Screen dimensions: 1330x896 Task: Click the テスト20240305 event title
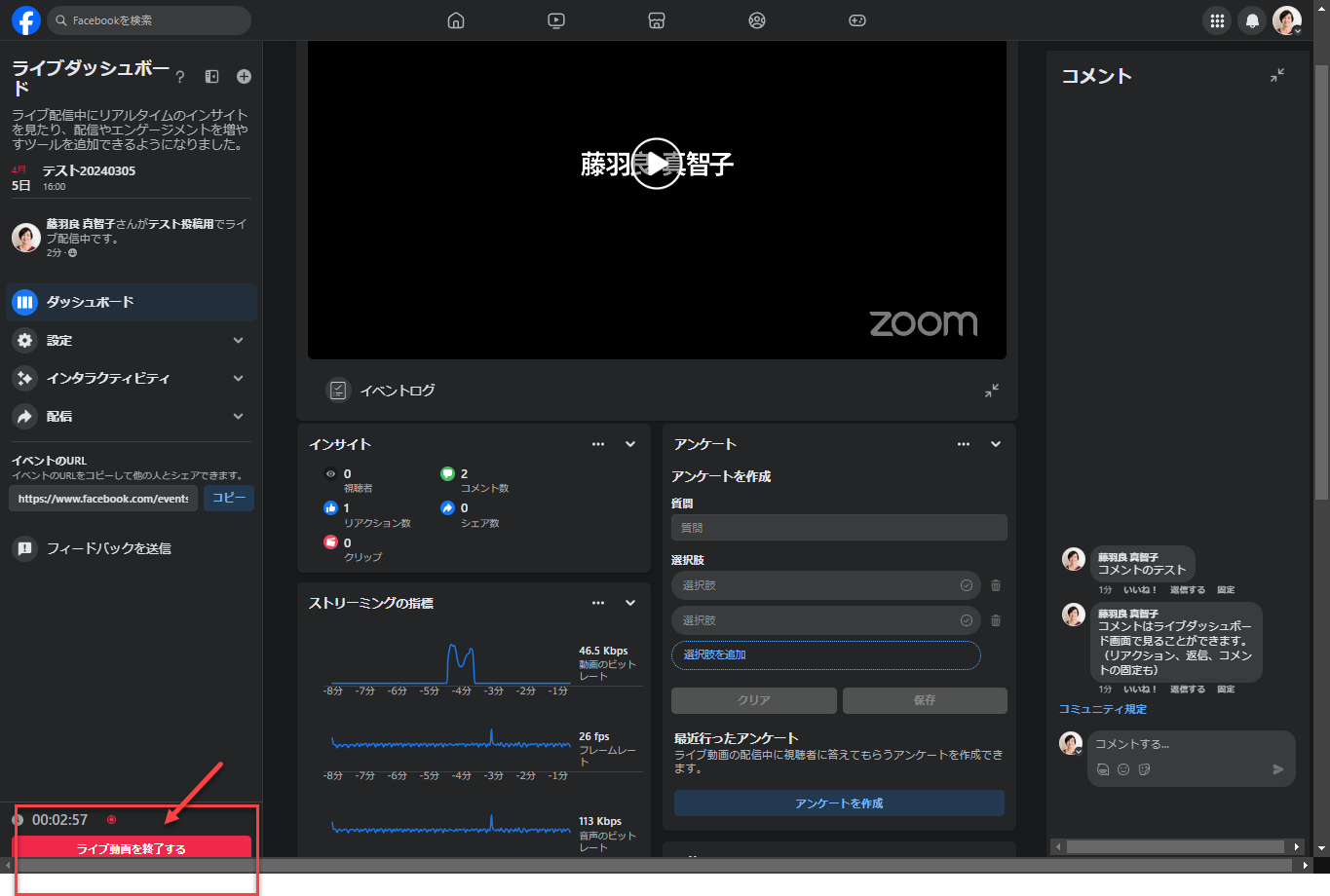coord(89,170)
